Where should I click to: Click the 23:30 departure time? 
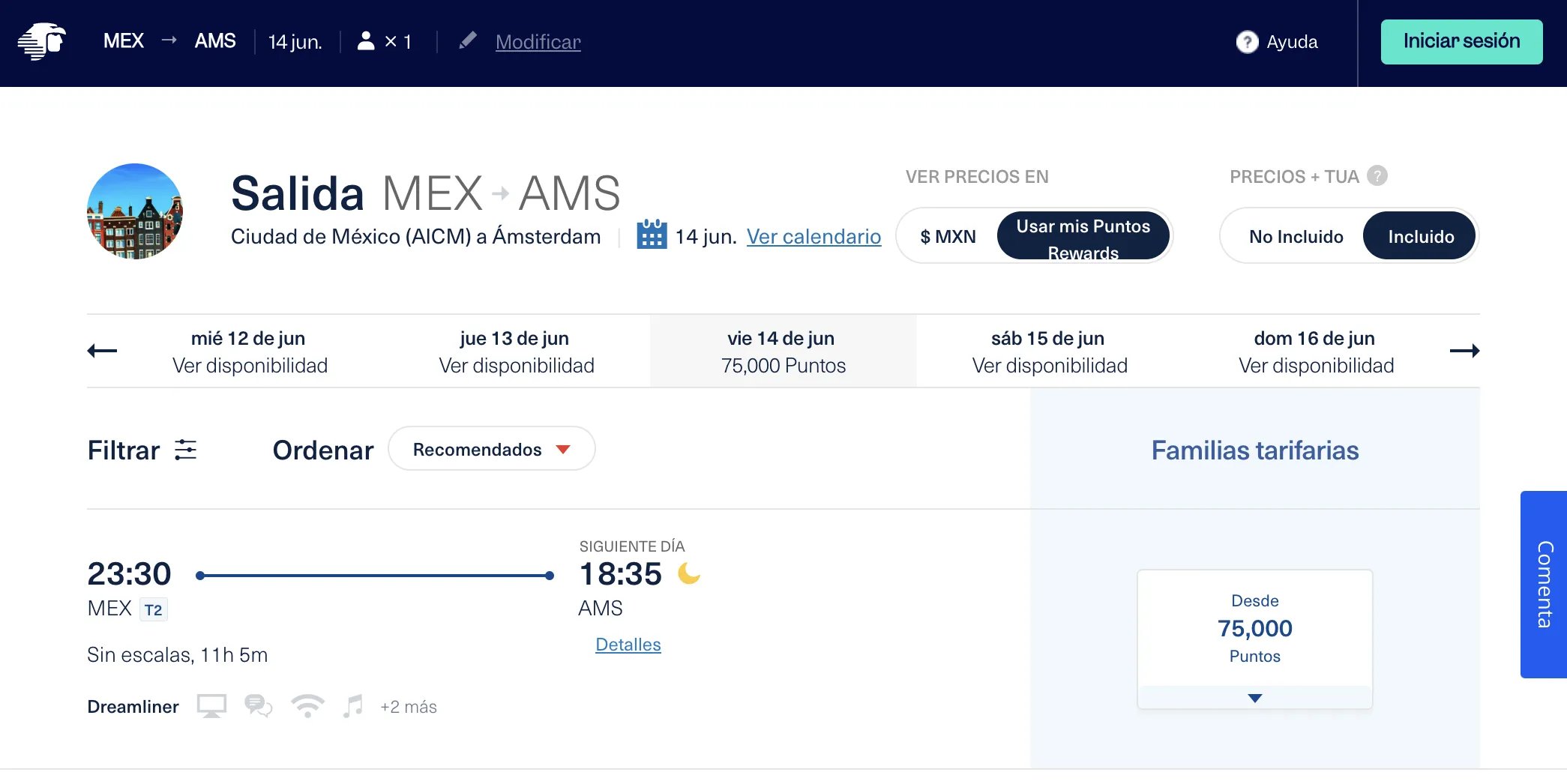tap(129, 574)
